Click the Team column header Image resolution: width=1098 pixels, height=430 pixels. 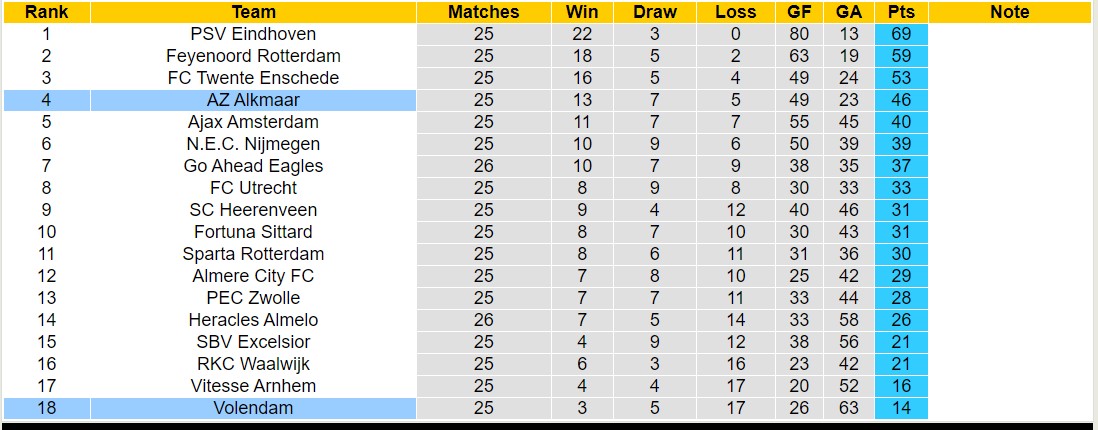(x=253, y=12)
